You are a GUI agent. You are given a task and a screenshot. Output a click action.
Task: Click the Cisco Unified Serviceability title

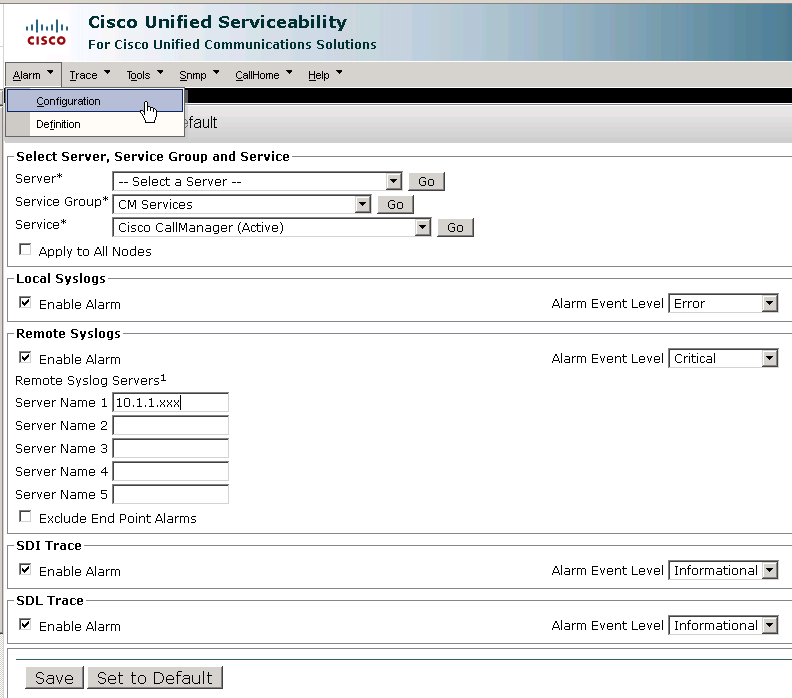tap(218, 22)
